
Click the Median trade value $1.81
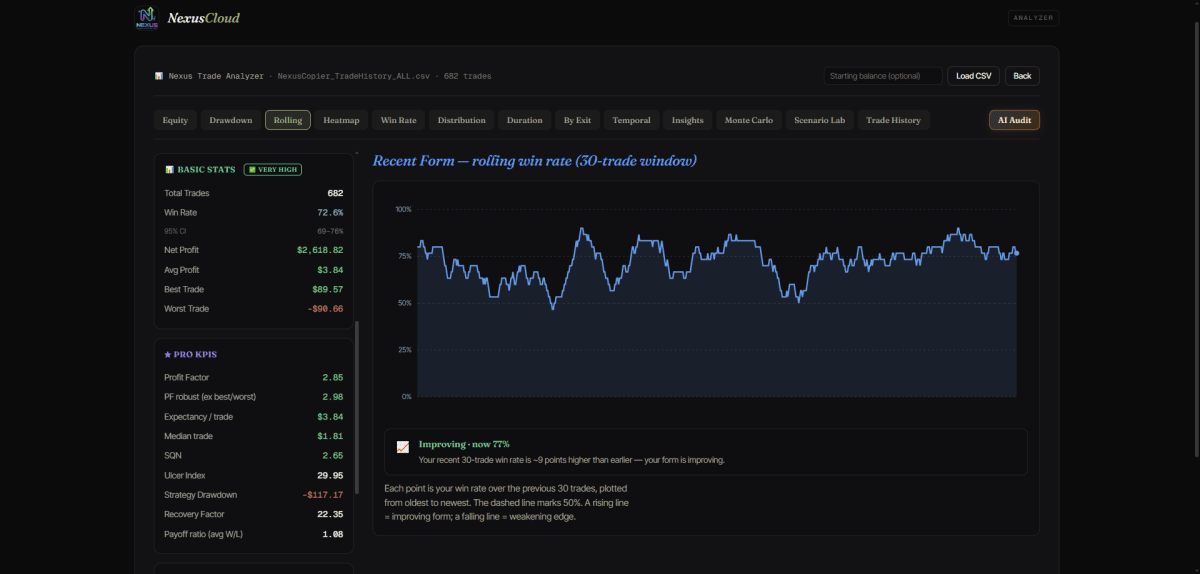330,436
